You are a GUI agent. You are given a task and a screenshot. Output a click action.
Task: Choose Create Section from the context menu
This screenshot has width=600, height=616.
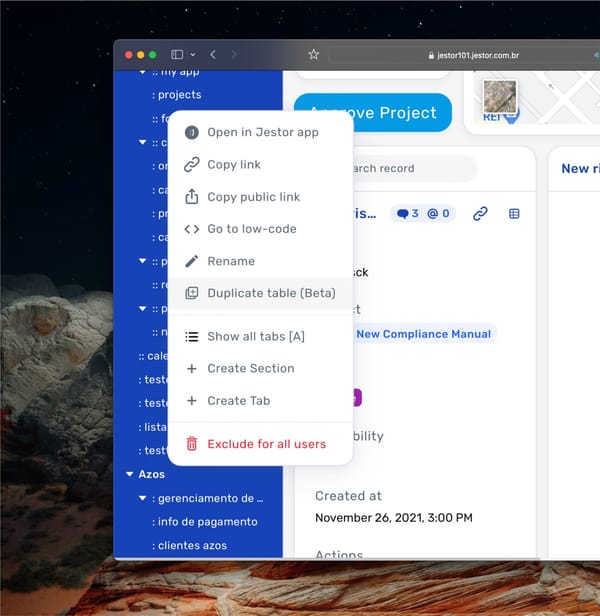coord(250,368)
